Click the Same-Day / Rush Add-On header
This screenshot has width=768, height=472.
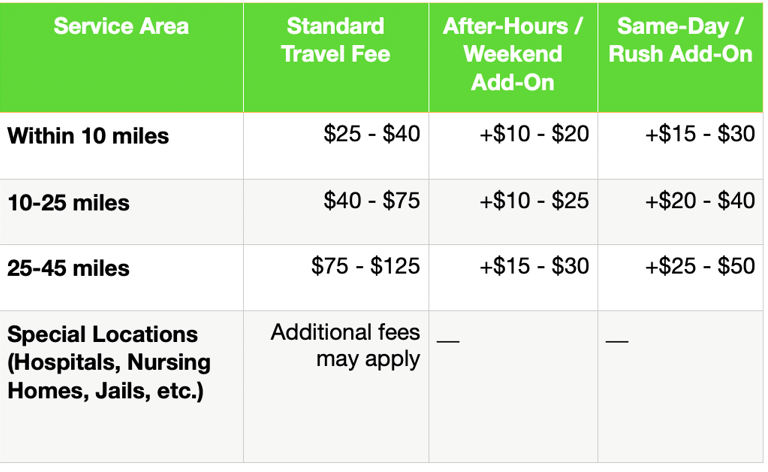point(680,58)
